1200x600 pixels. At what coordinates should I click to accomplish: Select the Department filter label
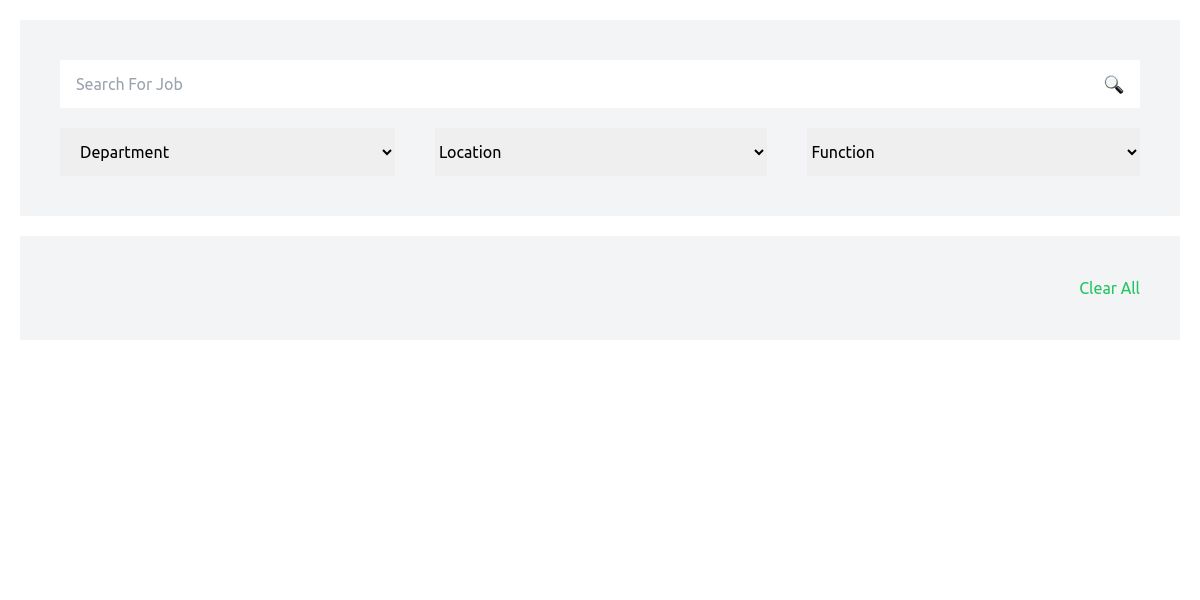[124, 152]
